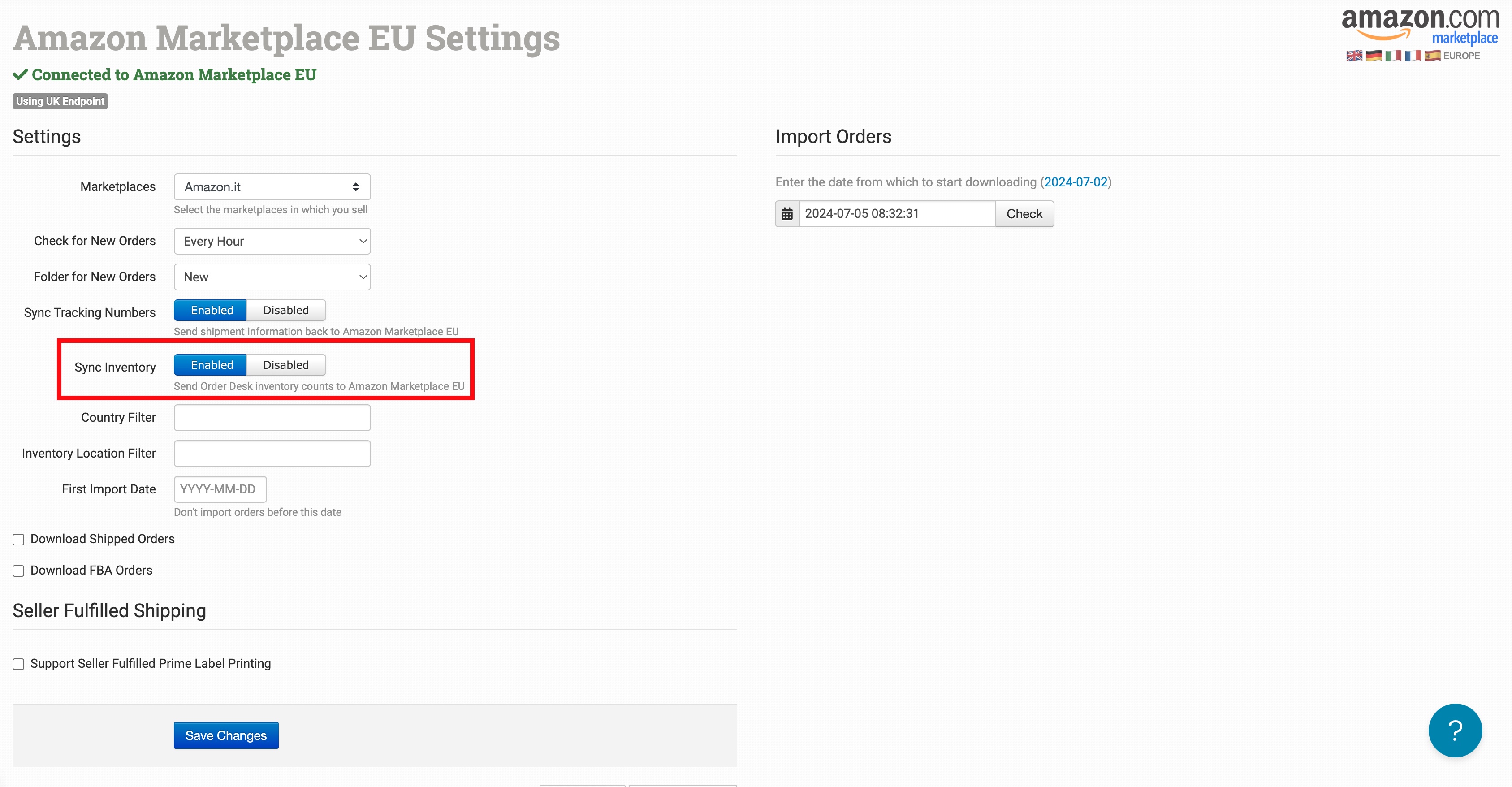Enable Download FBA Orders checkbox
The width and height of the screenshot is (1512, 787).
click(19, 571)
